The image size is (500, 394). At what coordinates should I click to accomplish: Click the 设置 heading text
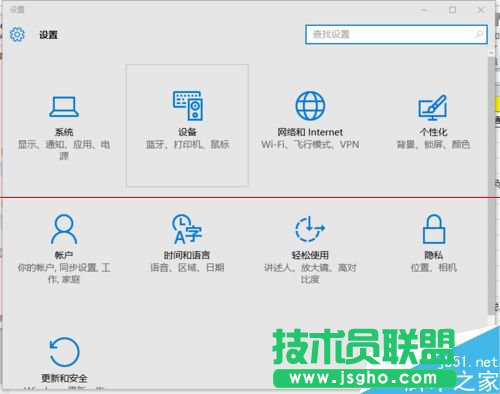(x=48, y=35)
